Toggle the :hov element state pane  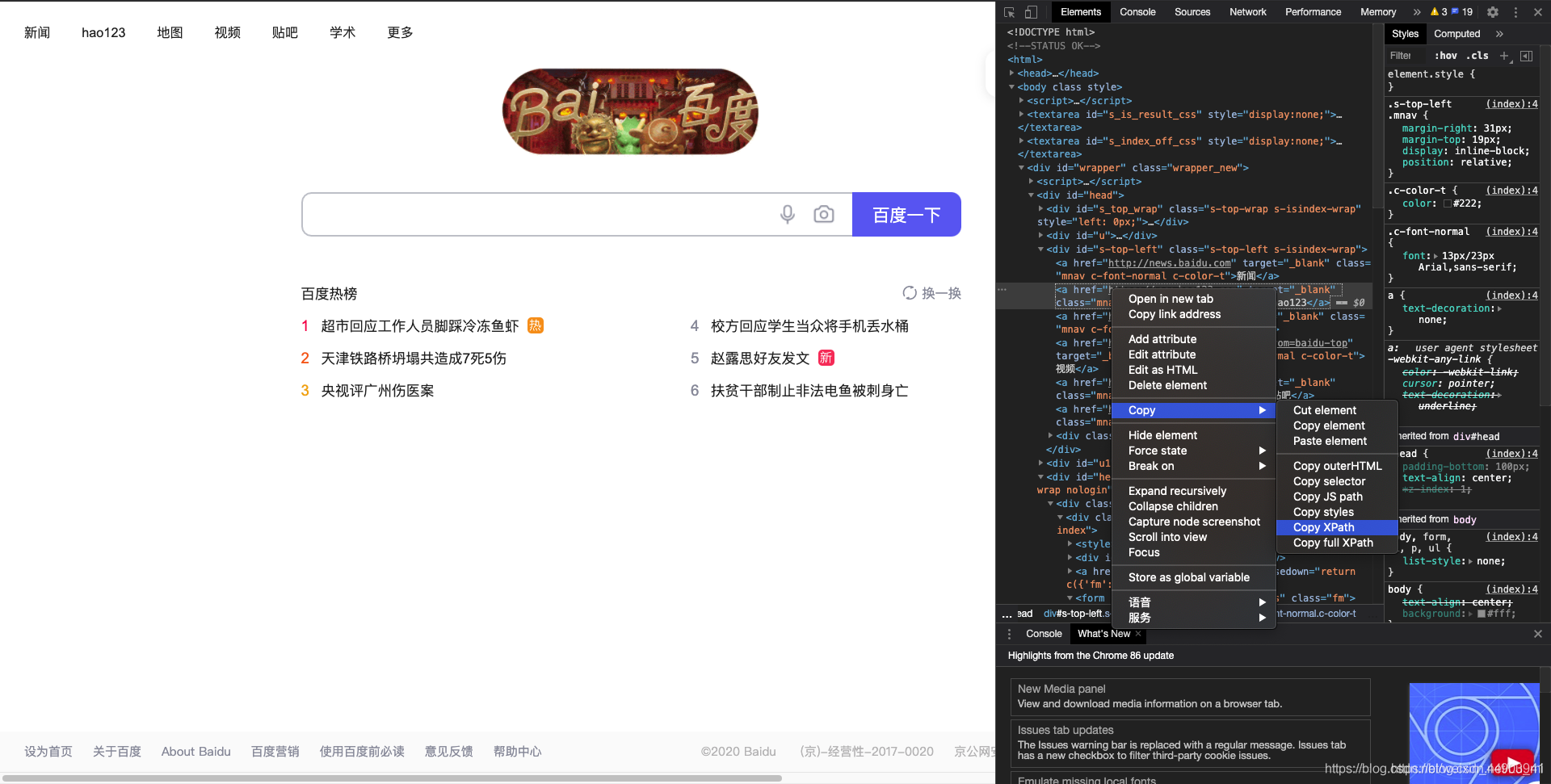1446,56
